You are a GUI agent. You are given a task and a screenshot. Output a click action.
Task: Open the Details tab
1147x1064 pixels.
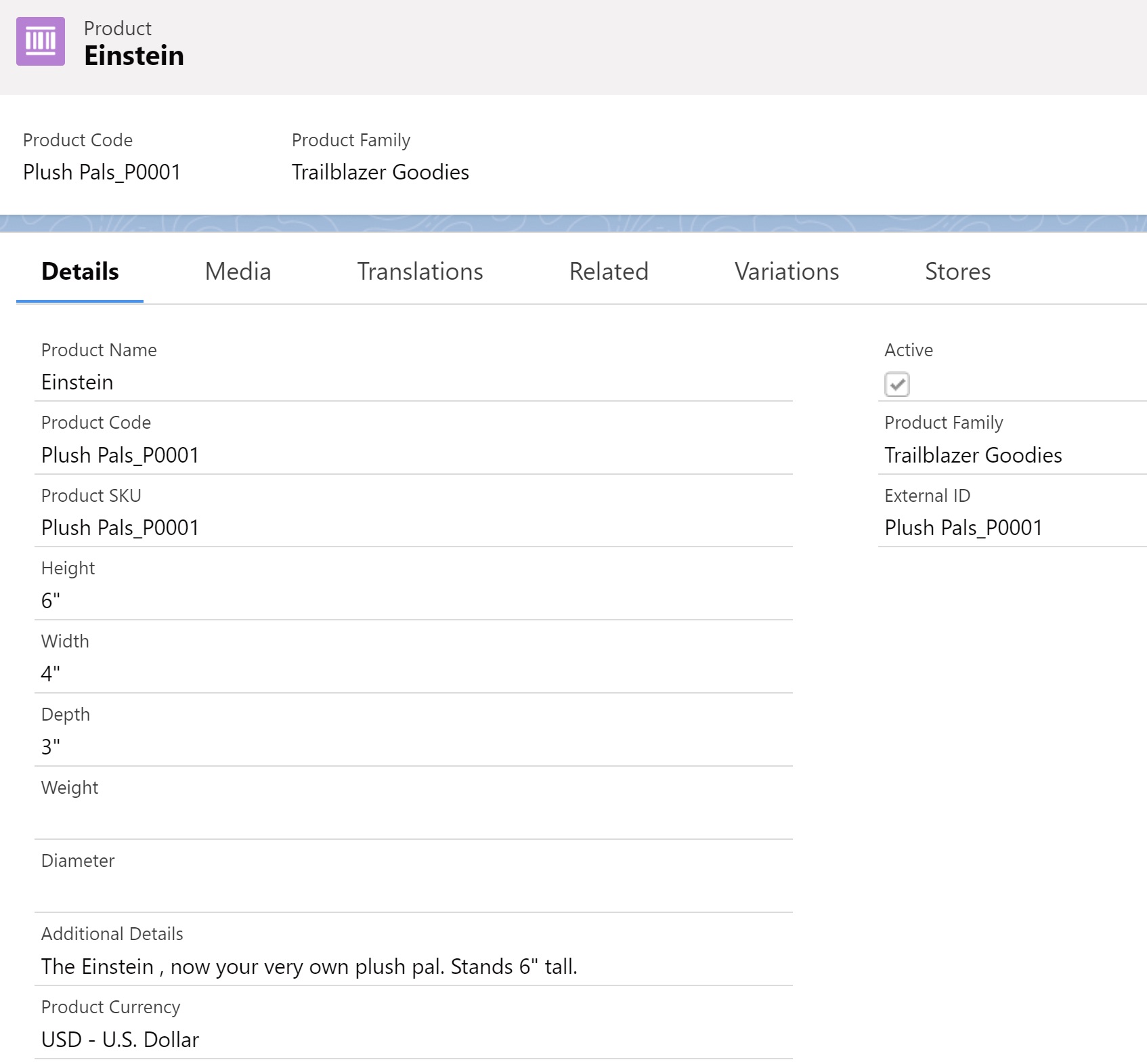click(80, 272)
